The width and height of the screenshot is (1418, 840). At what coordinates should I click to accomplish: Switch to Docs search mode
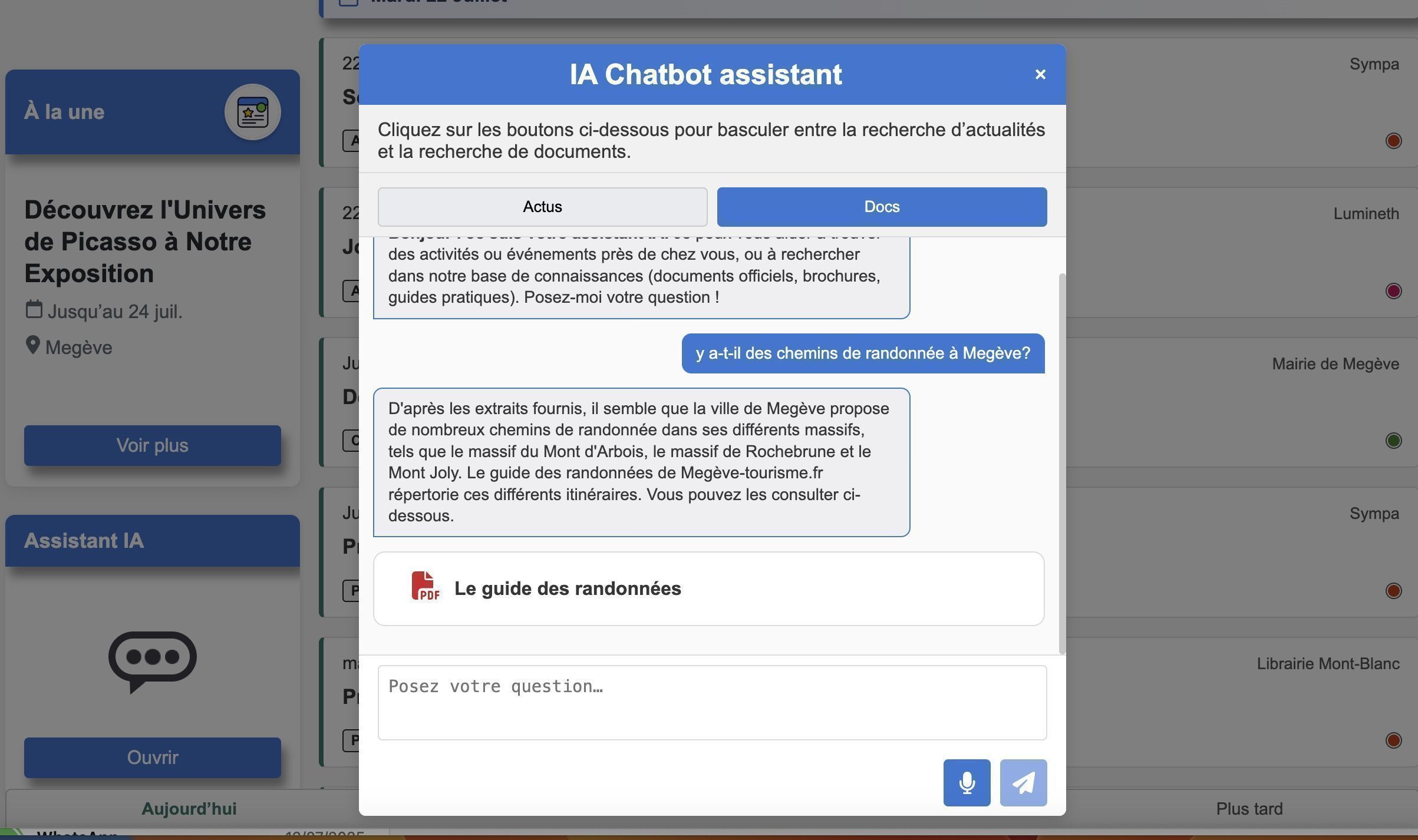coord(881,207)
